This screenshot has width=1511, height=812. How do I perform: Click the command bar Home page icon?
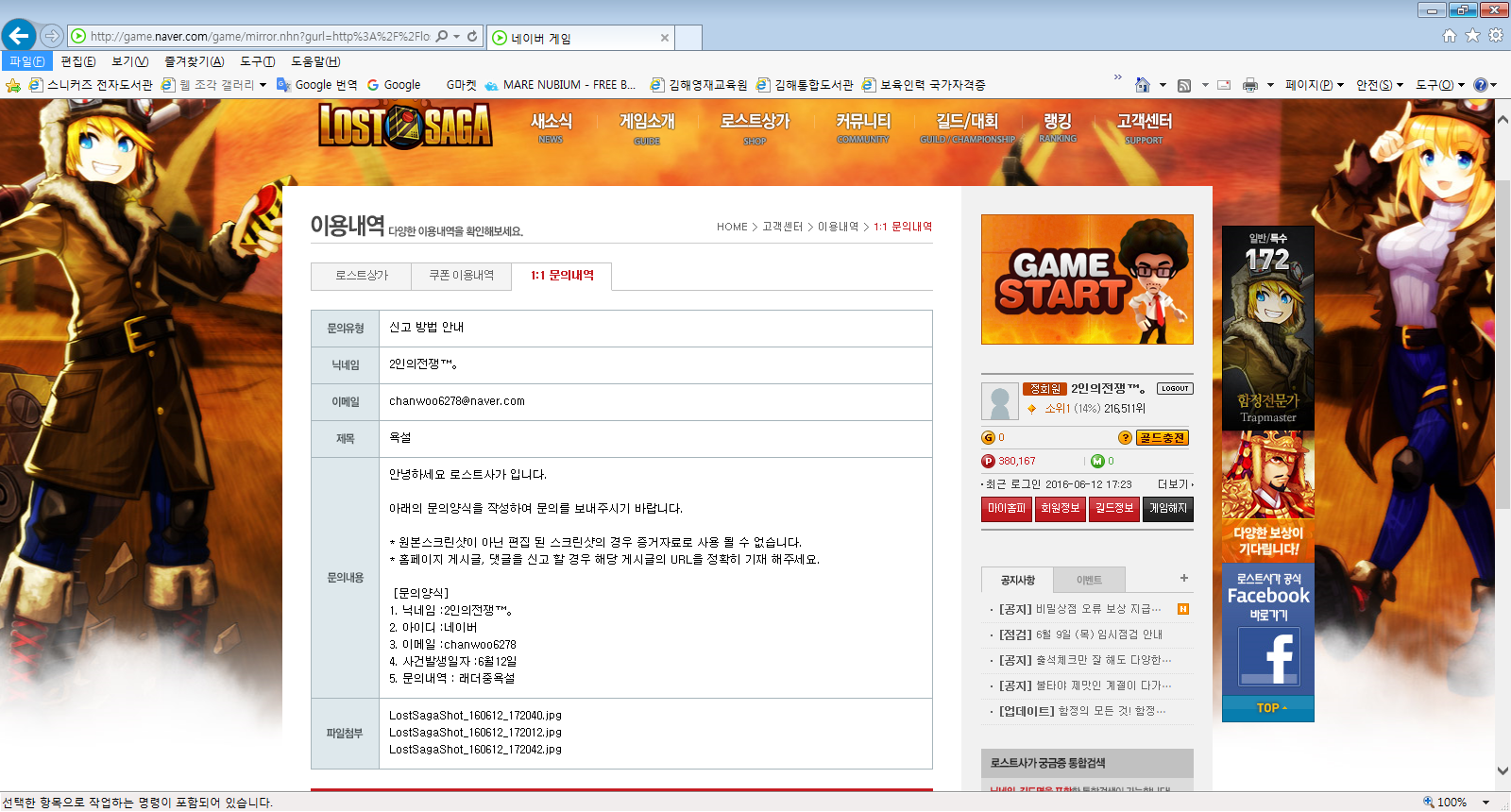point(1142,85)
